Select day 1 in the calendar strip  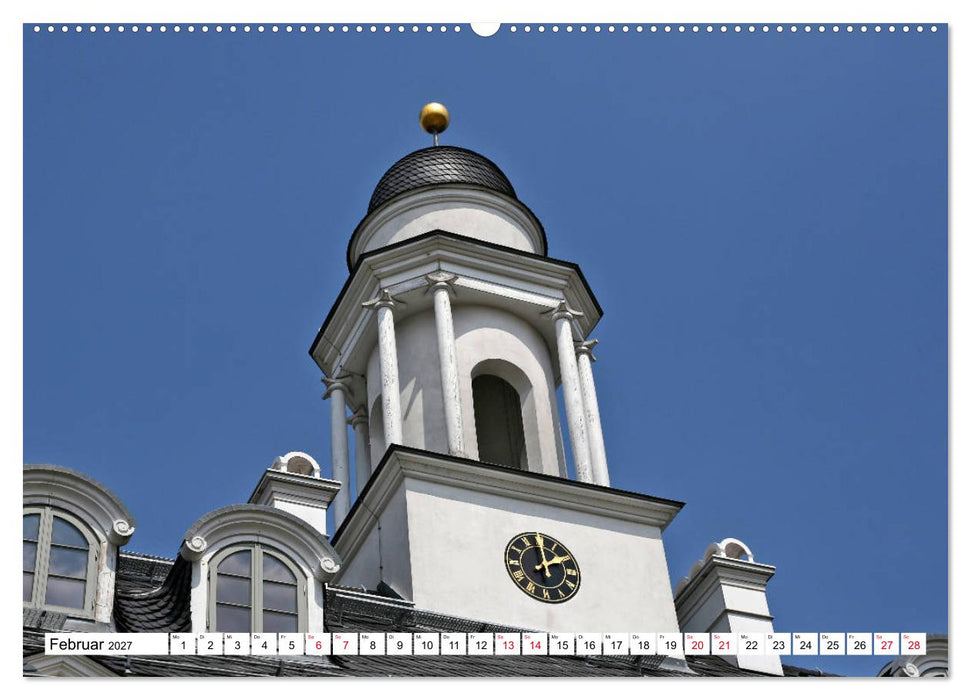[x=183, y=644]
